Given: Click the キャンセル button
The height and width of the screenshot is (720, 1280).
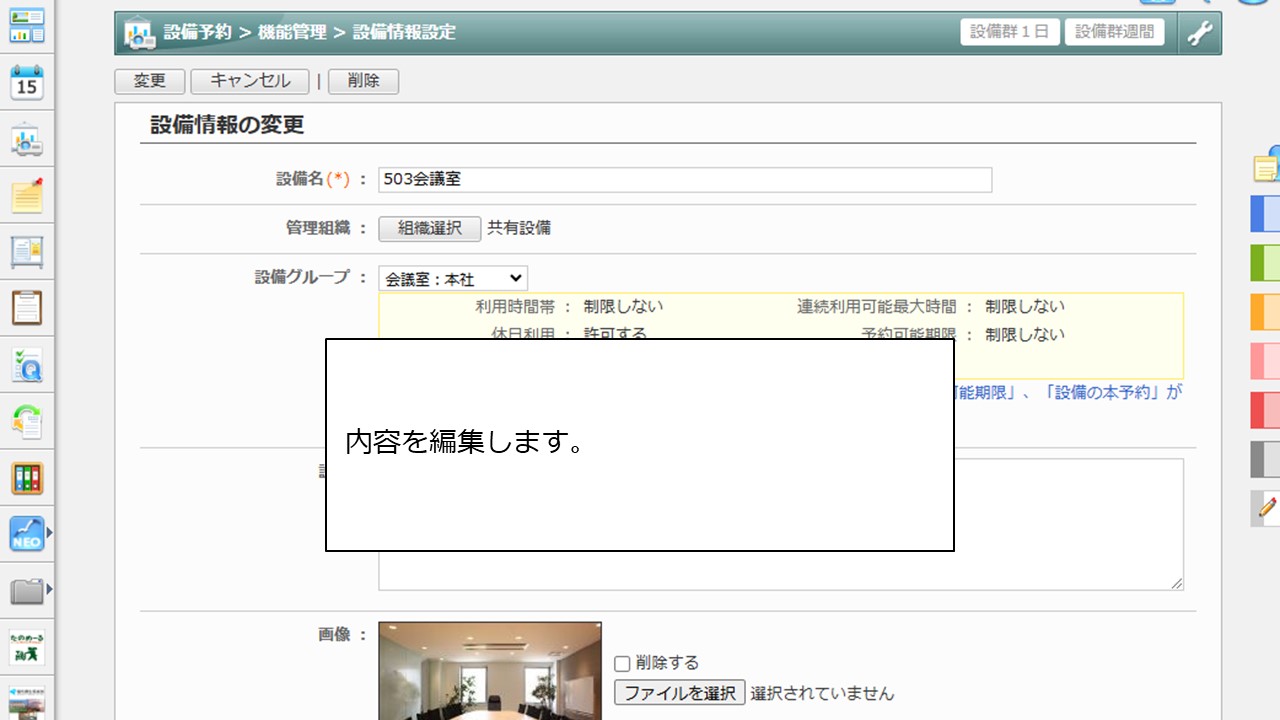Looking at the screenshot, I should (x=250, y=82).
